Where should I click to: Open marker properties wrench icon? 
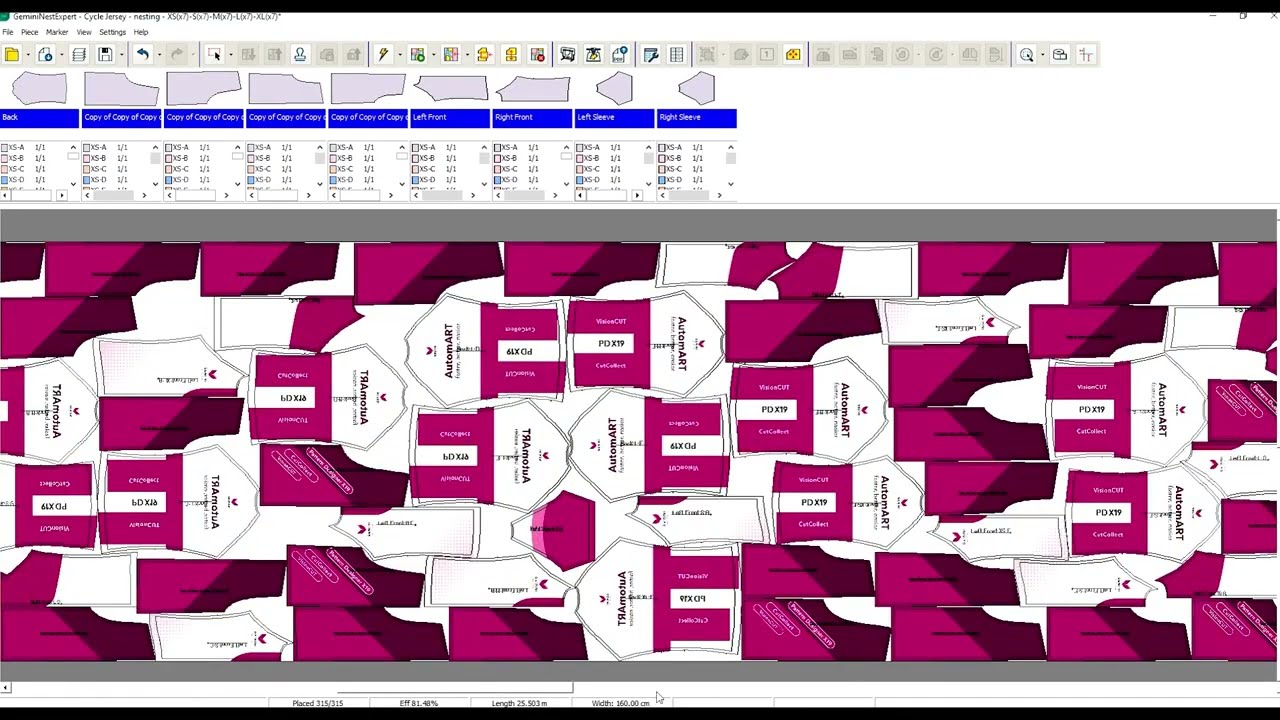click(651, 55)
